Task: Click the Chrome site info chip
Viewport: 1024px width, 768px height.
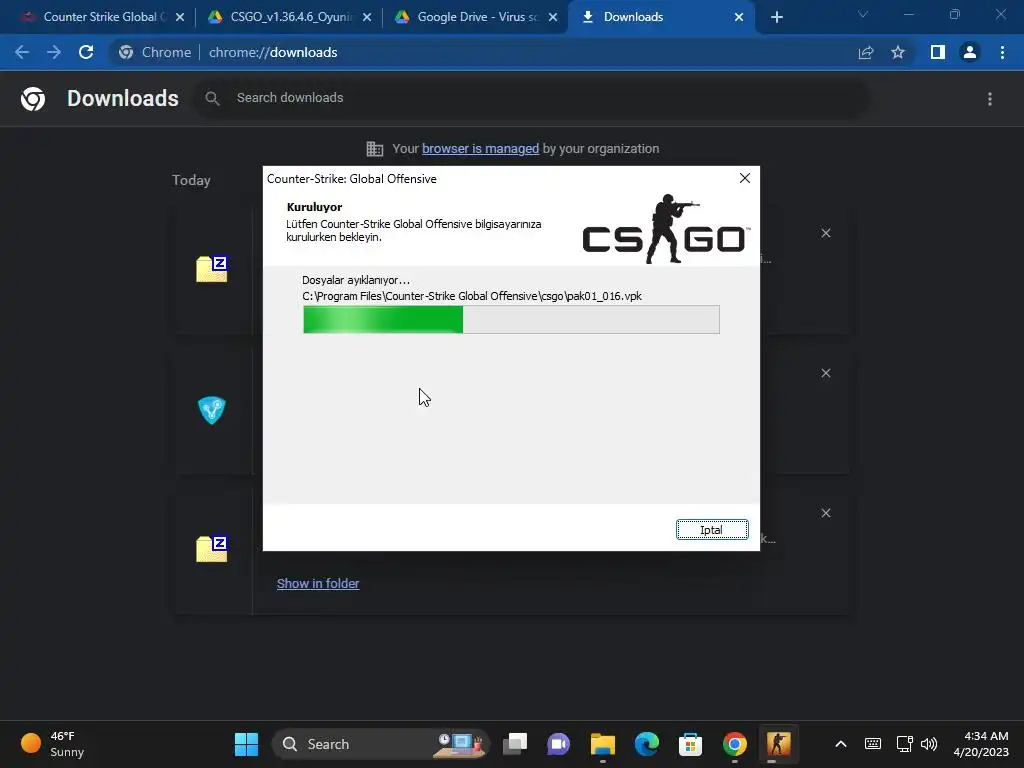Action: (x=155, y=52)
